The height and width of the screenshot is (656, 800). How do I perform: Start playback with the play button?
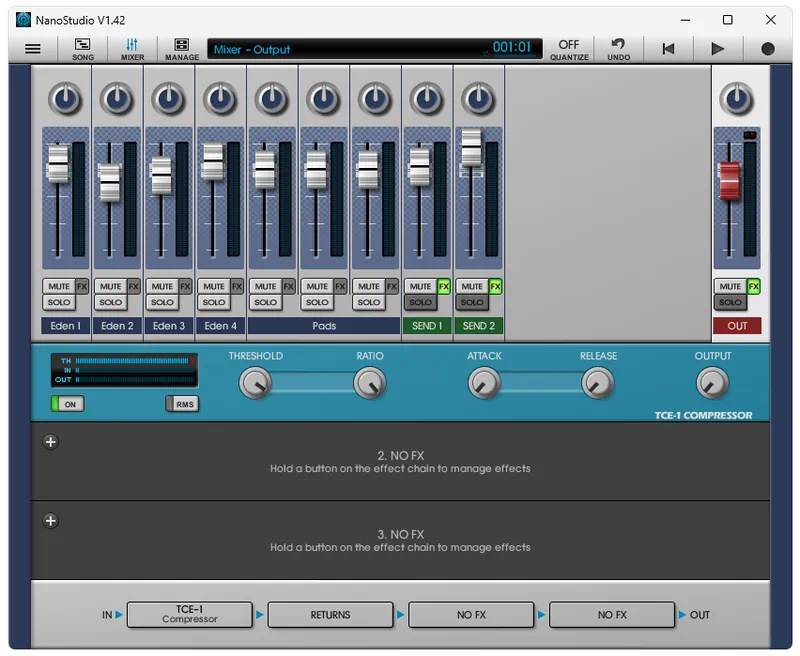[x=717, y=49]
